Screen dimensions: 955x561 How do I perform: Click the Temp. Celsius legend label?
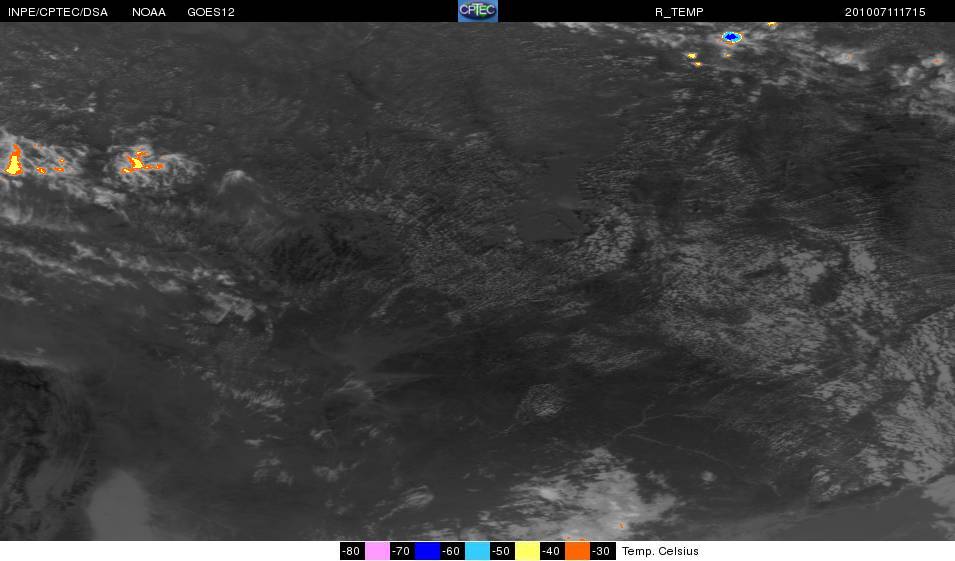660,551
